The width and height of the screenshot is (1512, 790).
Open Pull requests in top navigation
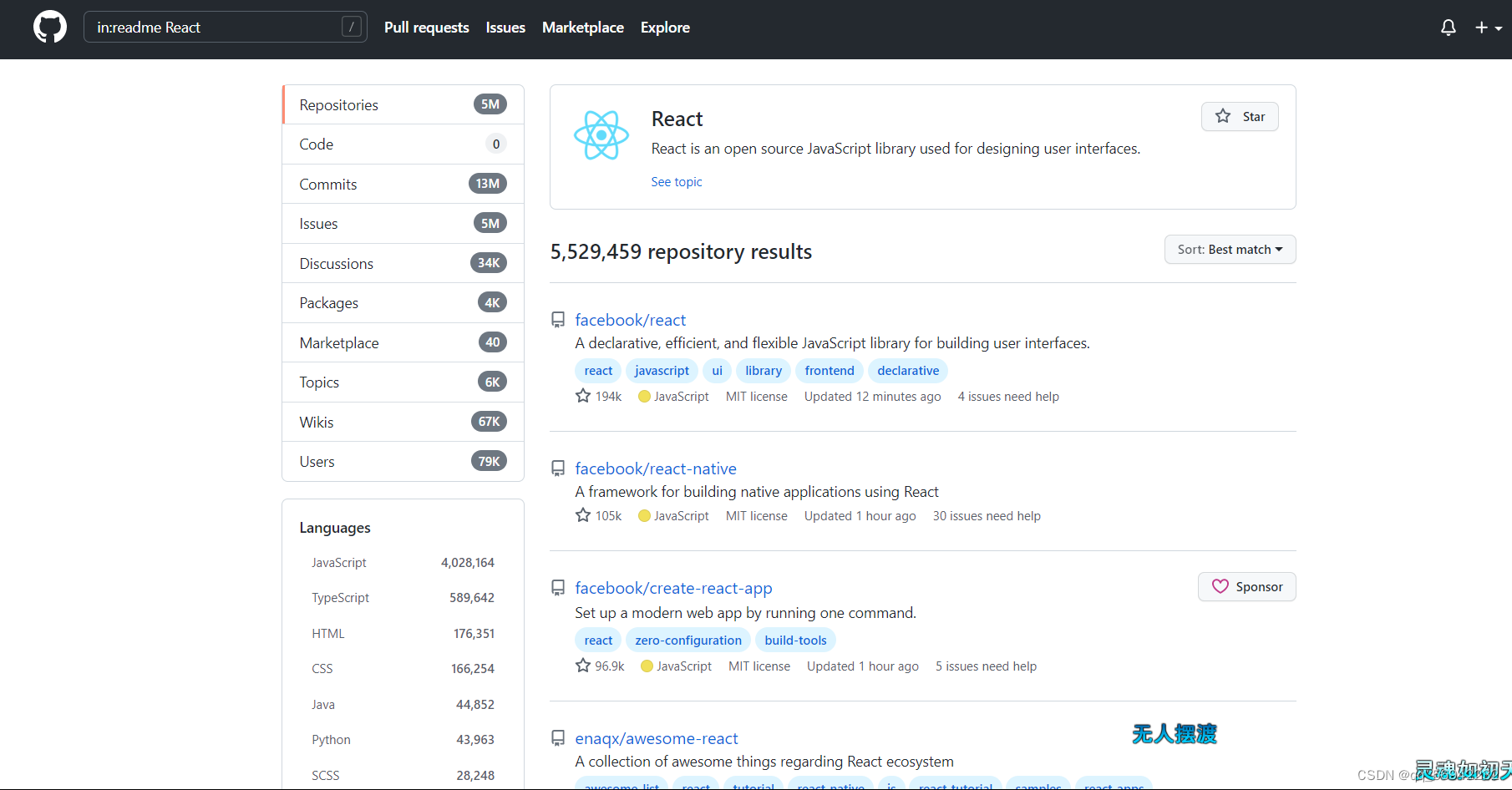427,28
